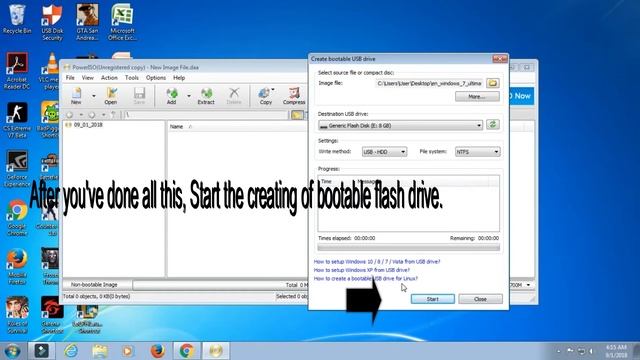The width and height of the screenshot is (640, 360).
Task: Click the Windows Start orb
Action: (x=12, y=351)
